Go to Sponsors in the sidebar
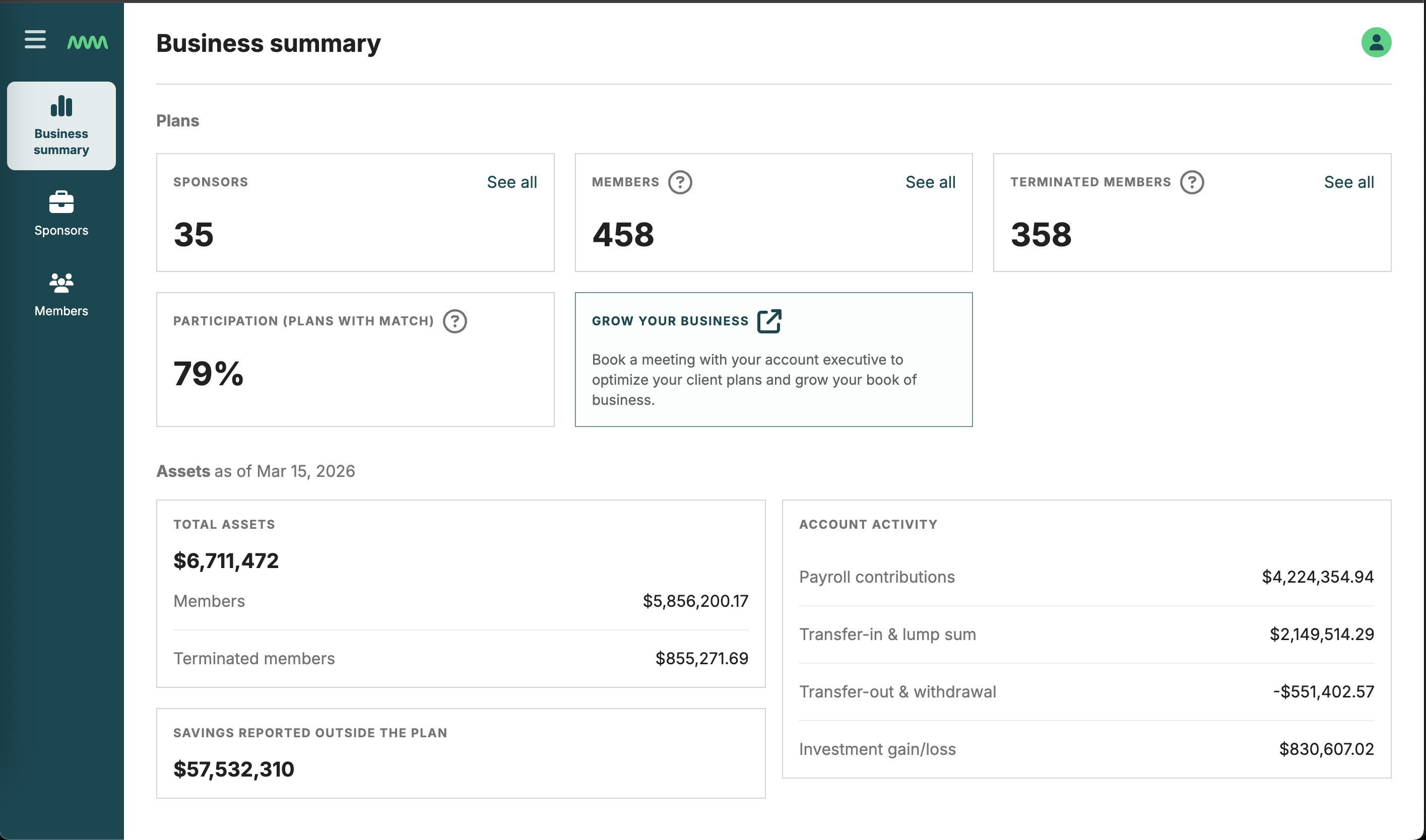This screenshot has height=840, width=1426. coord(61,214)
